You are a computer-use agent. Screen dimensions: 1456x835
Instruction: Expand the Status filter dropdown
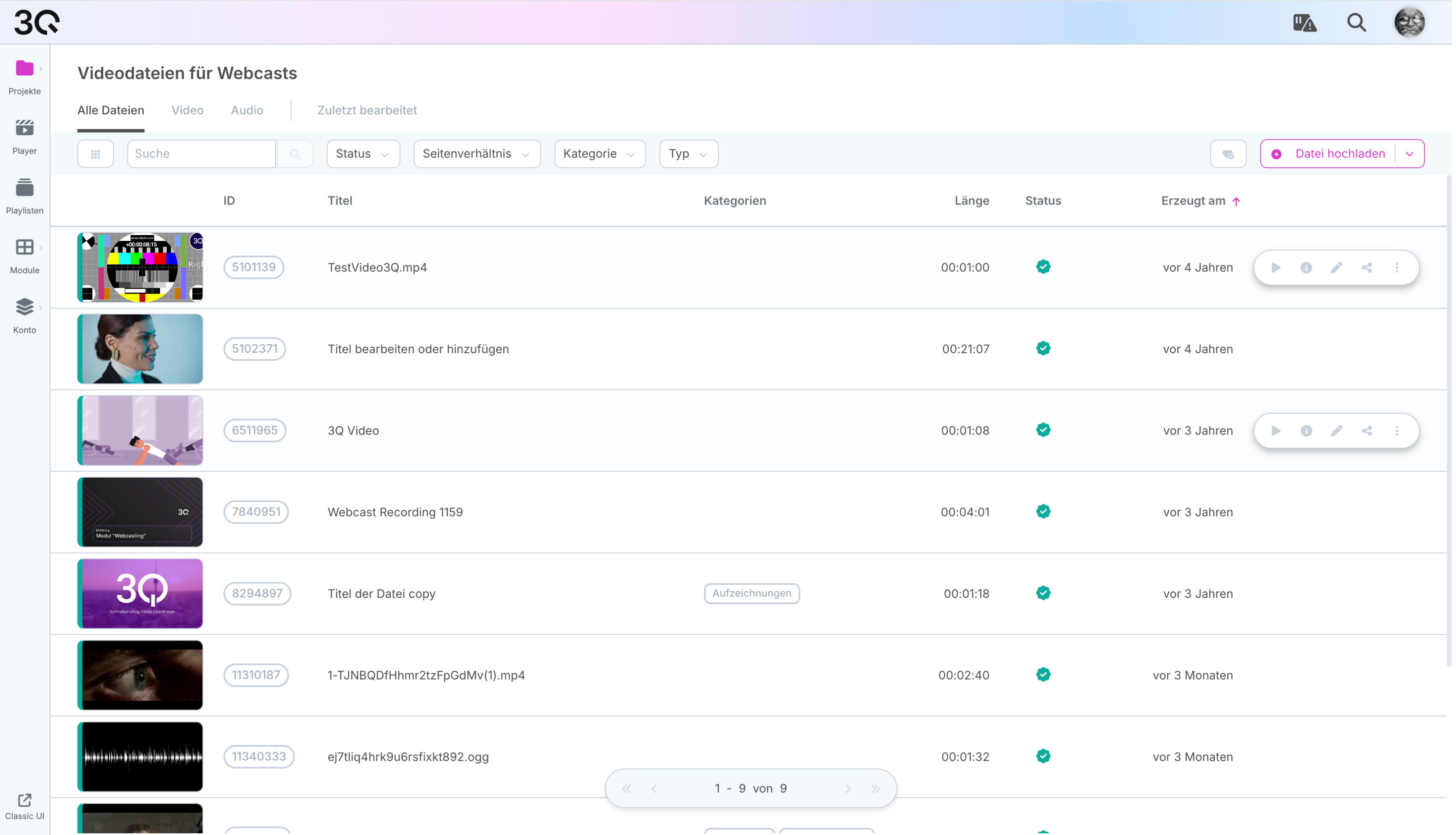point(364,154)
